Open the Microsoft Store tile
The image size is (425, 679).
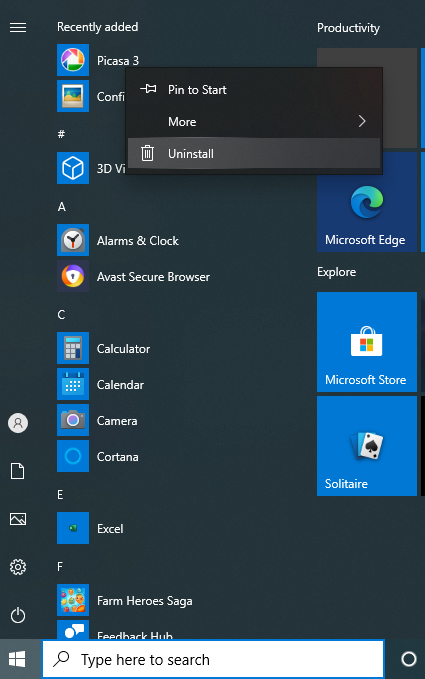(367, 342)
